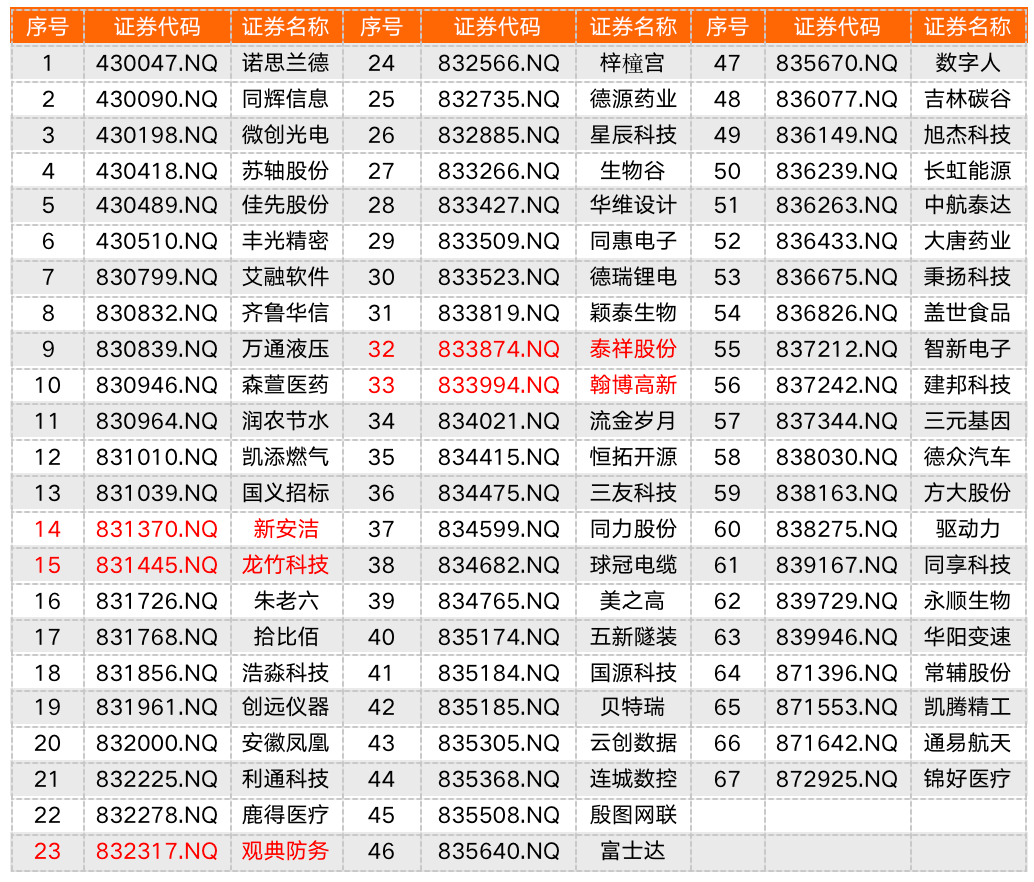Select the 齐鲁华信 name cell
The image size is (1034, 882).
285,313
